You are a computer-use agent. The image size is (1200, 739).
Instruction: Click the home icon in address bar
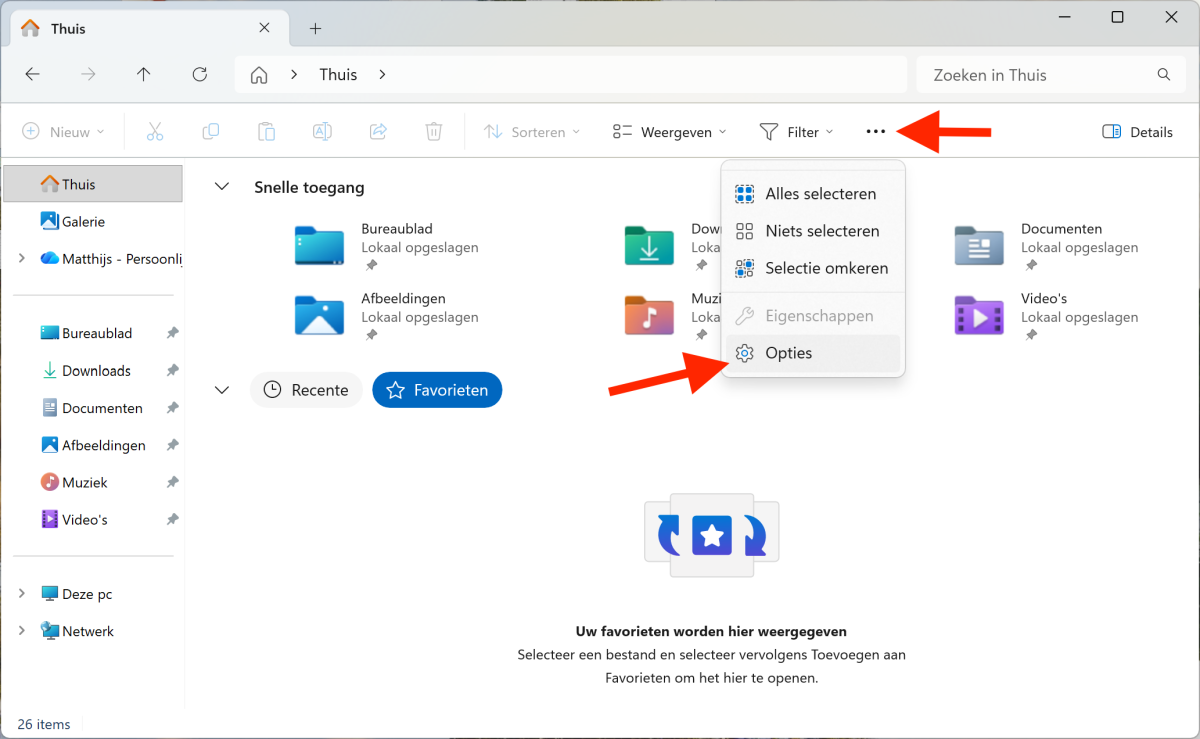pyautogui.click(x=259, y=75)
